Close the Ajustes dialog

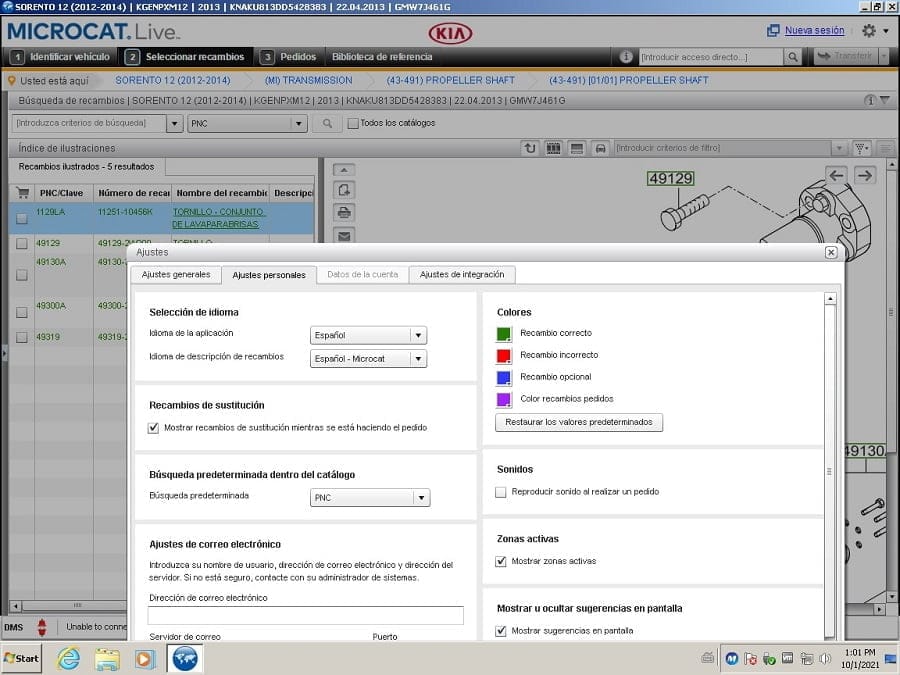tap(831, 253)
